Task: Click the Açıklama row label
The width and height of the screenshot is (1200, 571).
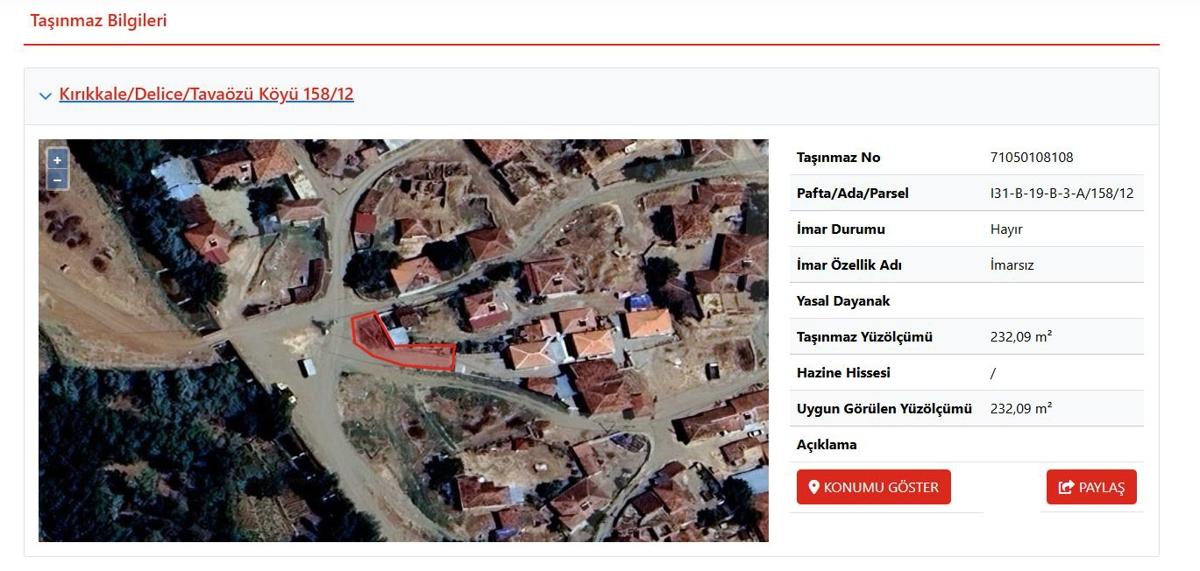Action: click(827, 445)
